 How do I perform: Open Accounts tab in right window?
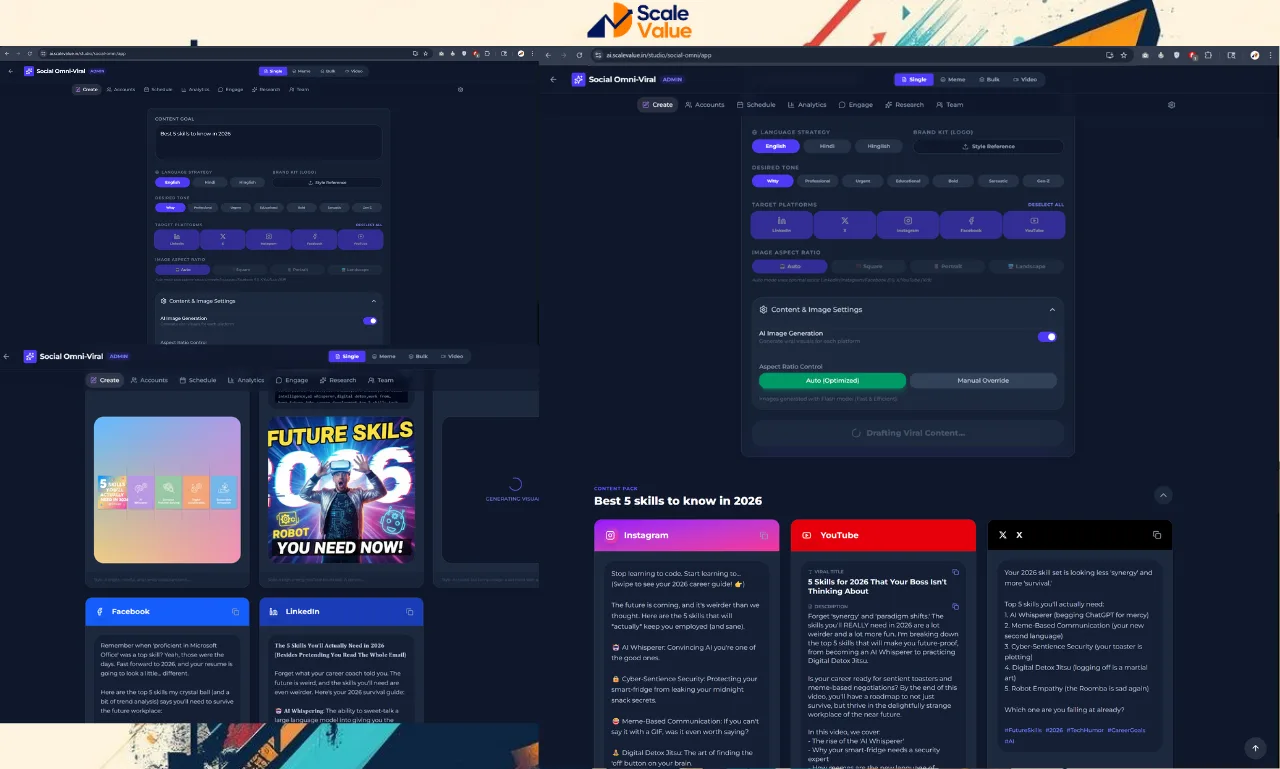click(x=705, y=105)
